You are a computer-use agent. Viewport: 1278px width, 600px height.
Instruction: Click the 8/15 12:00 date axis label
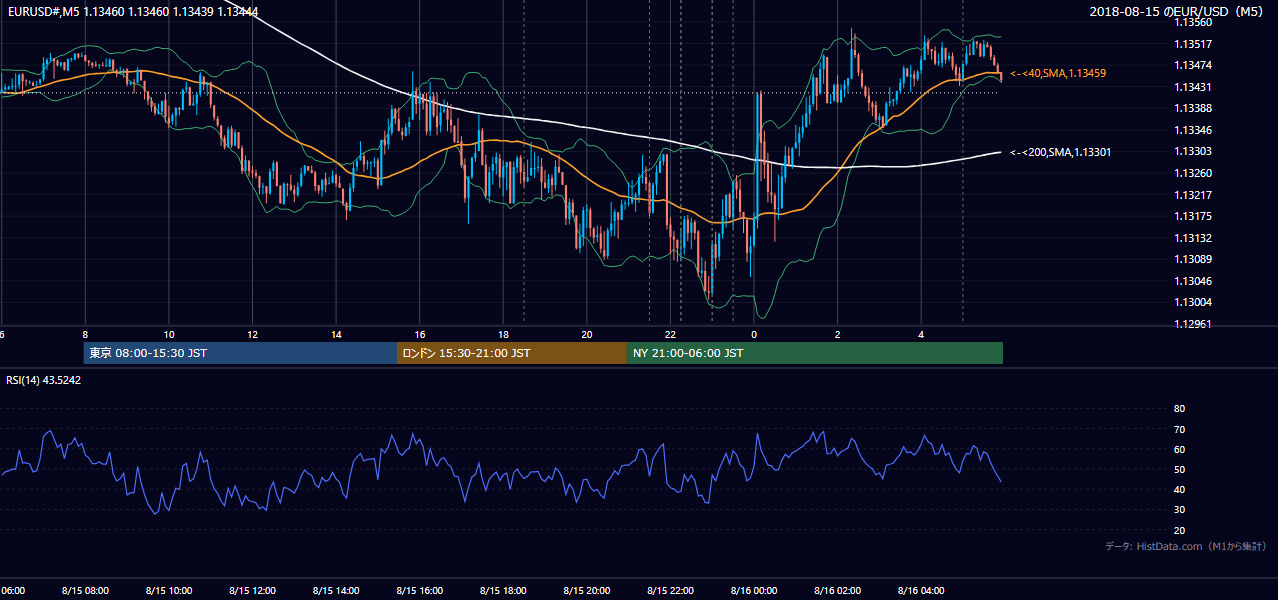[x=252, y=591]
